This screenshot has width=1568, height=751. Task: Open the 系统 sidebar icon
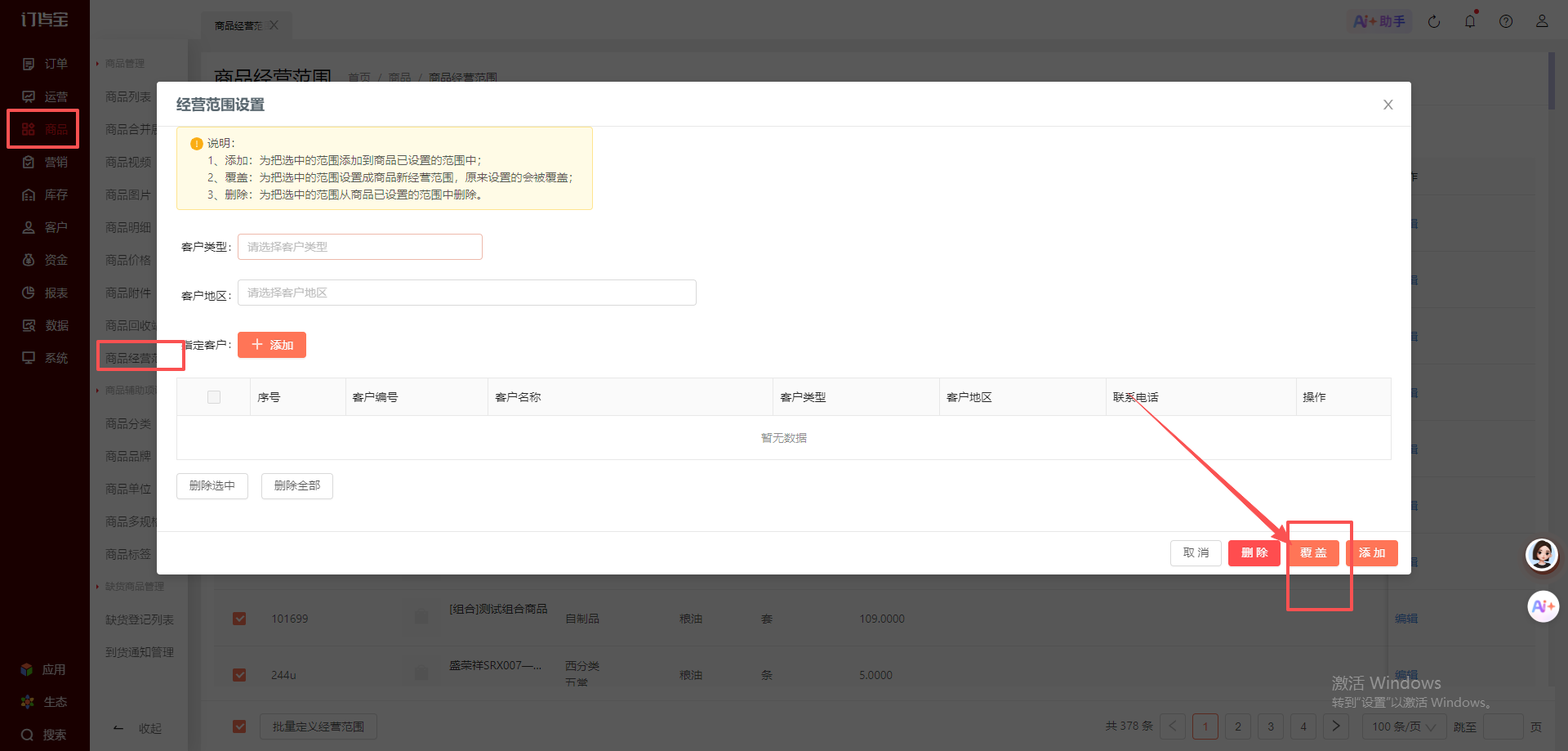(x=29, y=358)
